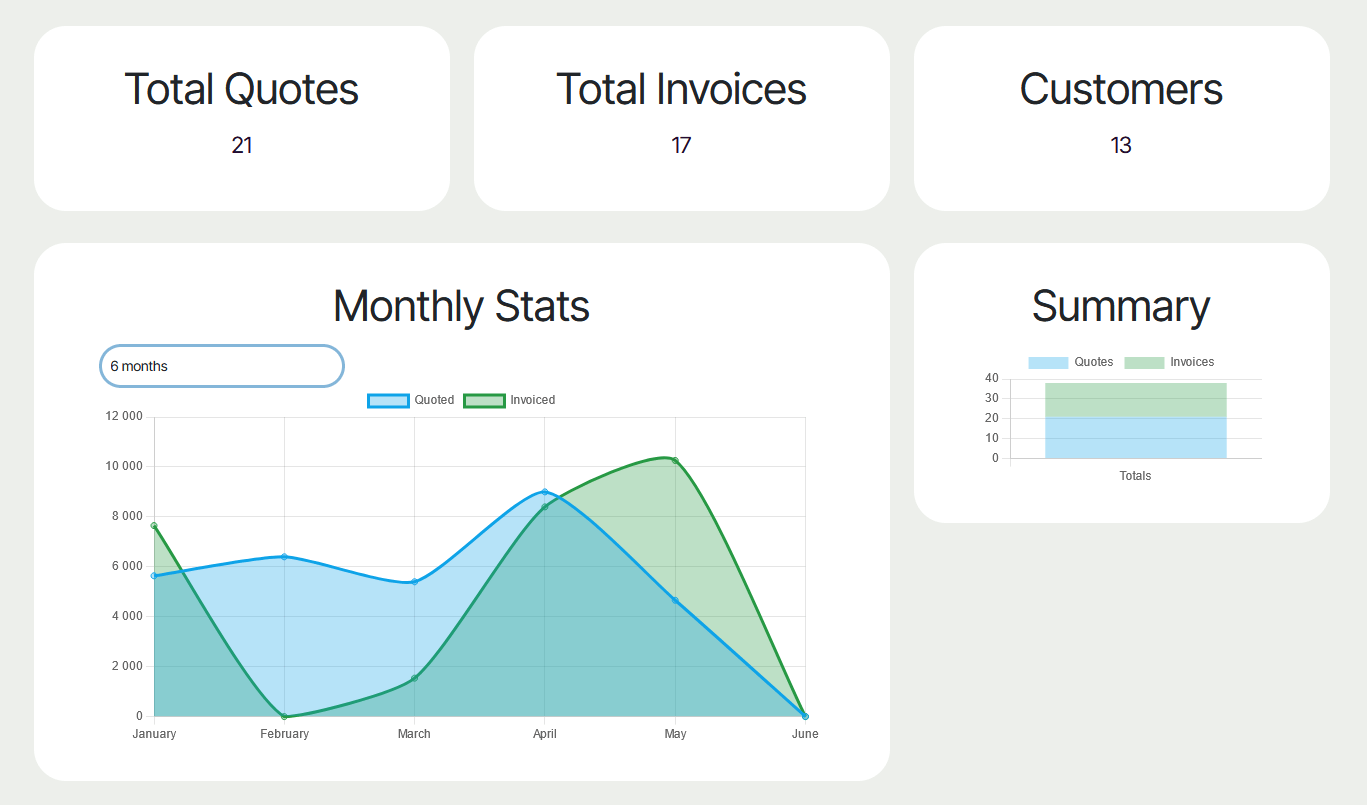Select the Quoted data point for May
The width and height of the screenshot is (1367, 805).
click(x=675, y=601)
